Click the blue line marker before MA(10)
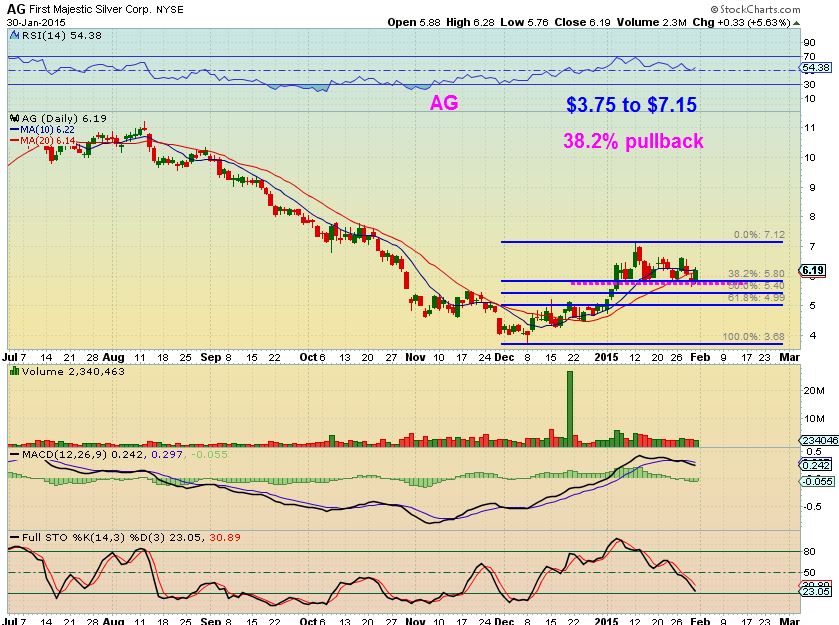This screenshot has height=625, width=839. point(14,129)
